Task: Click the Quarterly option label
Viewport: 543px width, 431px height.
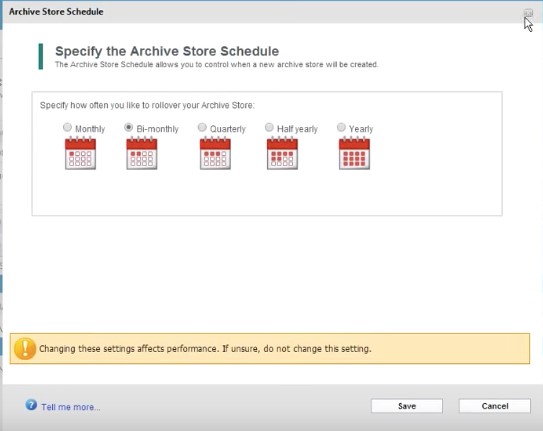Action: point(228,129)
